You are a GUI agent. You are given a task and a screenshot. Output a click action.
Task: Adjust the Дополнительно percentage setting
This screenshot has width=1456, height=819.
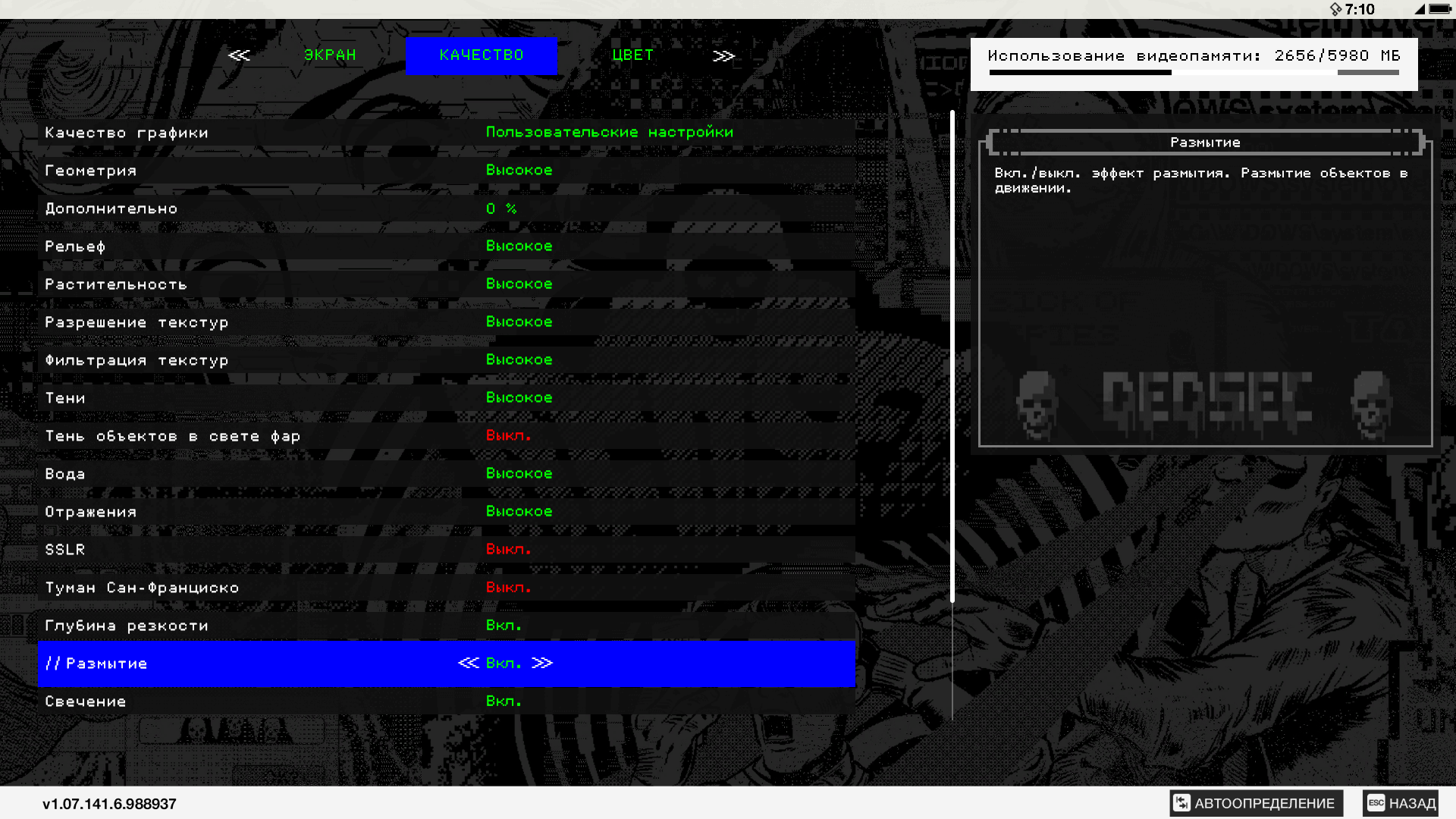pyautogui.click(x=501, y=209)
